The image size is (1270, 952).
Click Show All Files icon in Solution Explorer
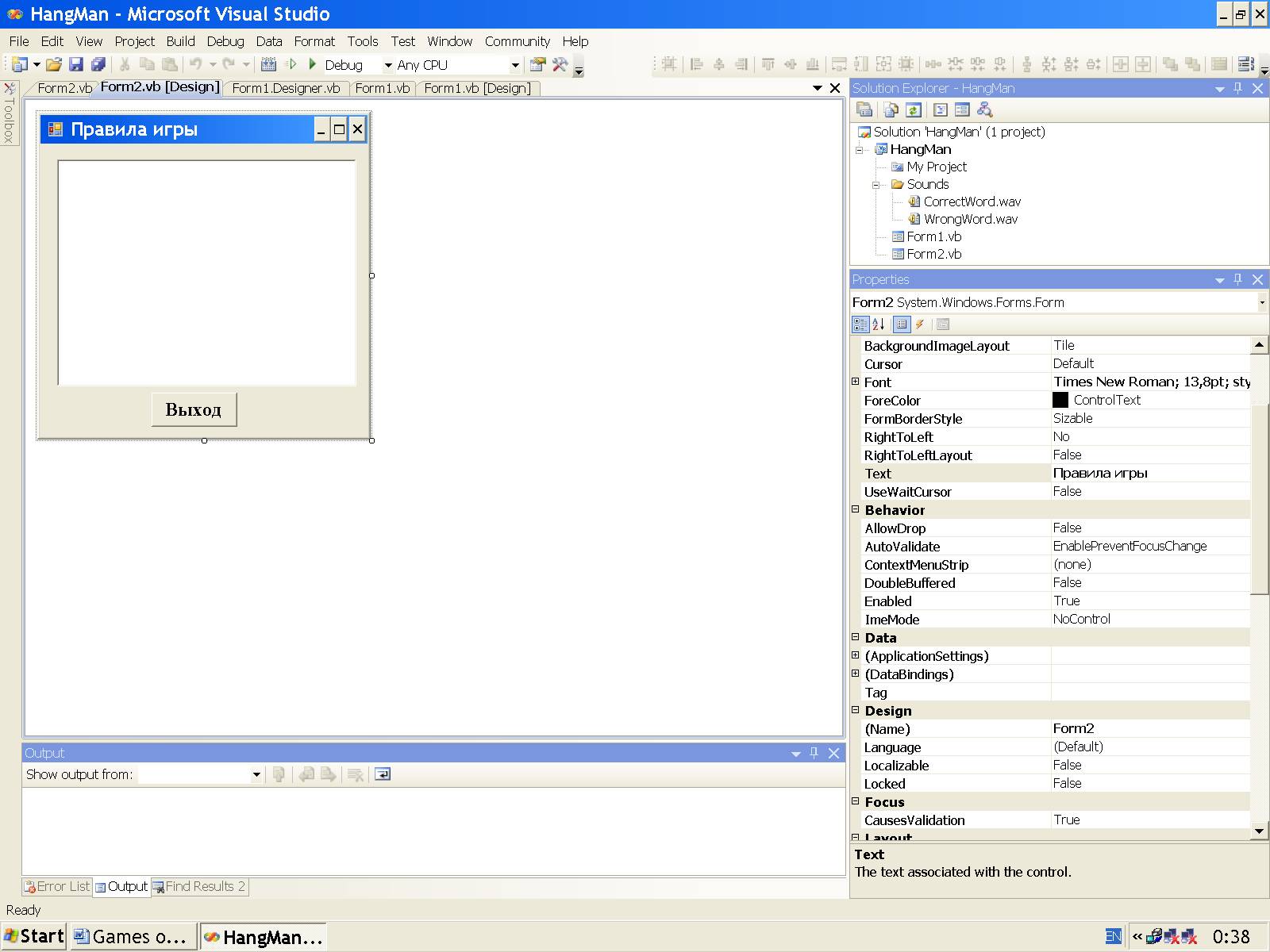891,110
